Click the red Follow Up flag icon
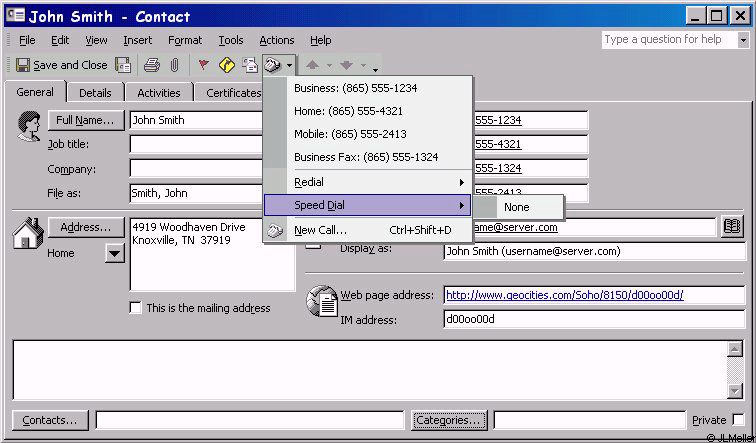The height and width of the screenshot is (443, 756). (x=203, y=65)
